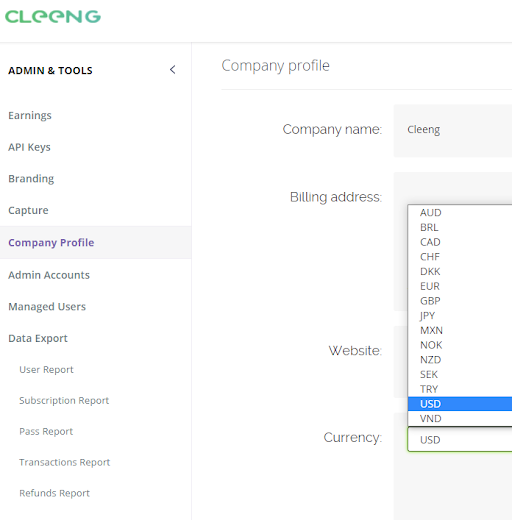Image resolution: width=512 pixels, height=520 pixels.
Task: Open Admin Accounts page
Action: click(49, 275)
